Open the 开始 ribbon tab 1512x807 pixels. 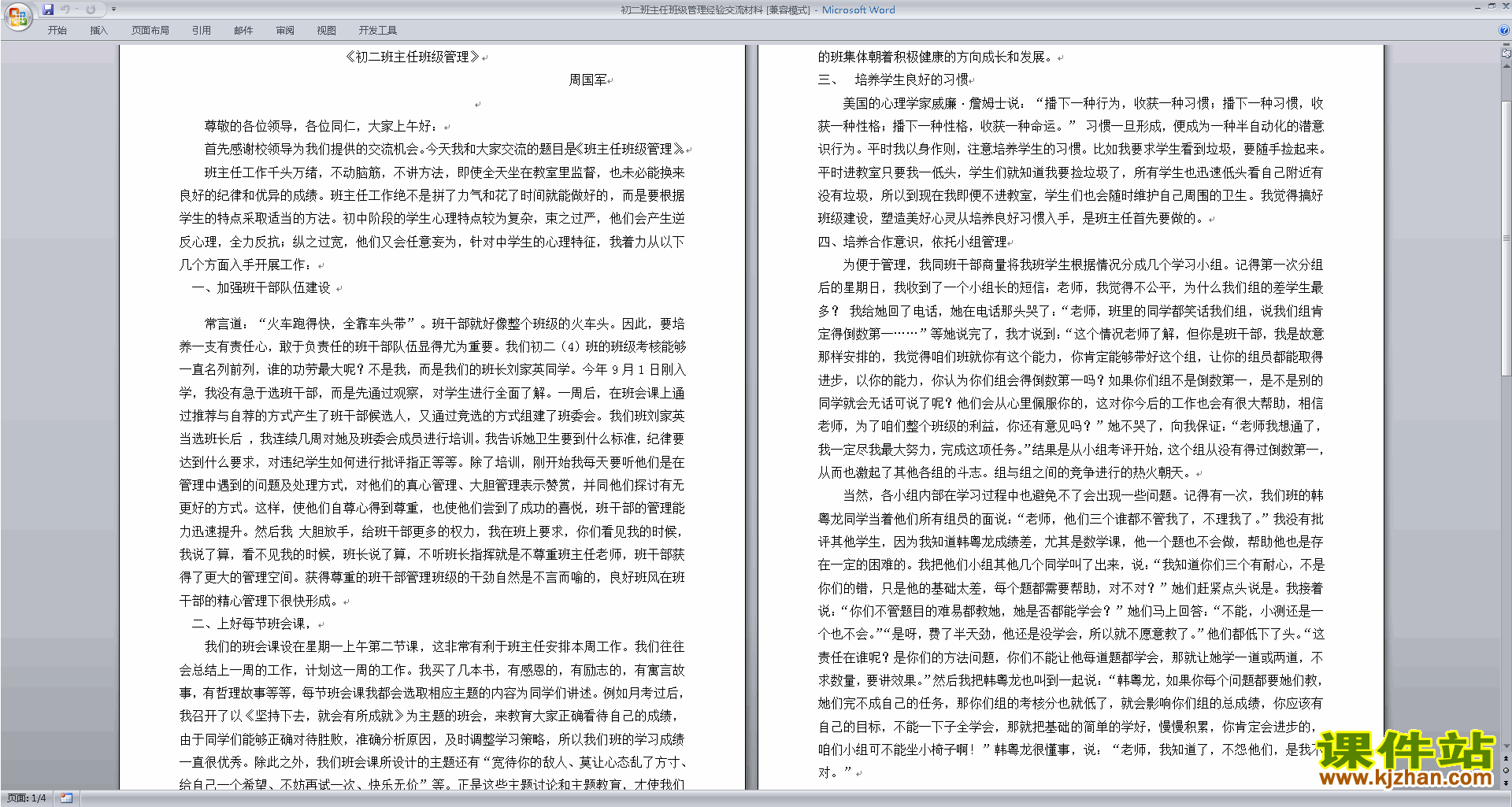point(57,31)
